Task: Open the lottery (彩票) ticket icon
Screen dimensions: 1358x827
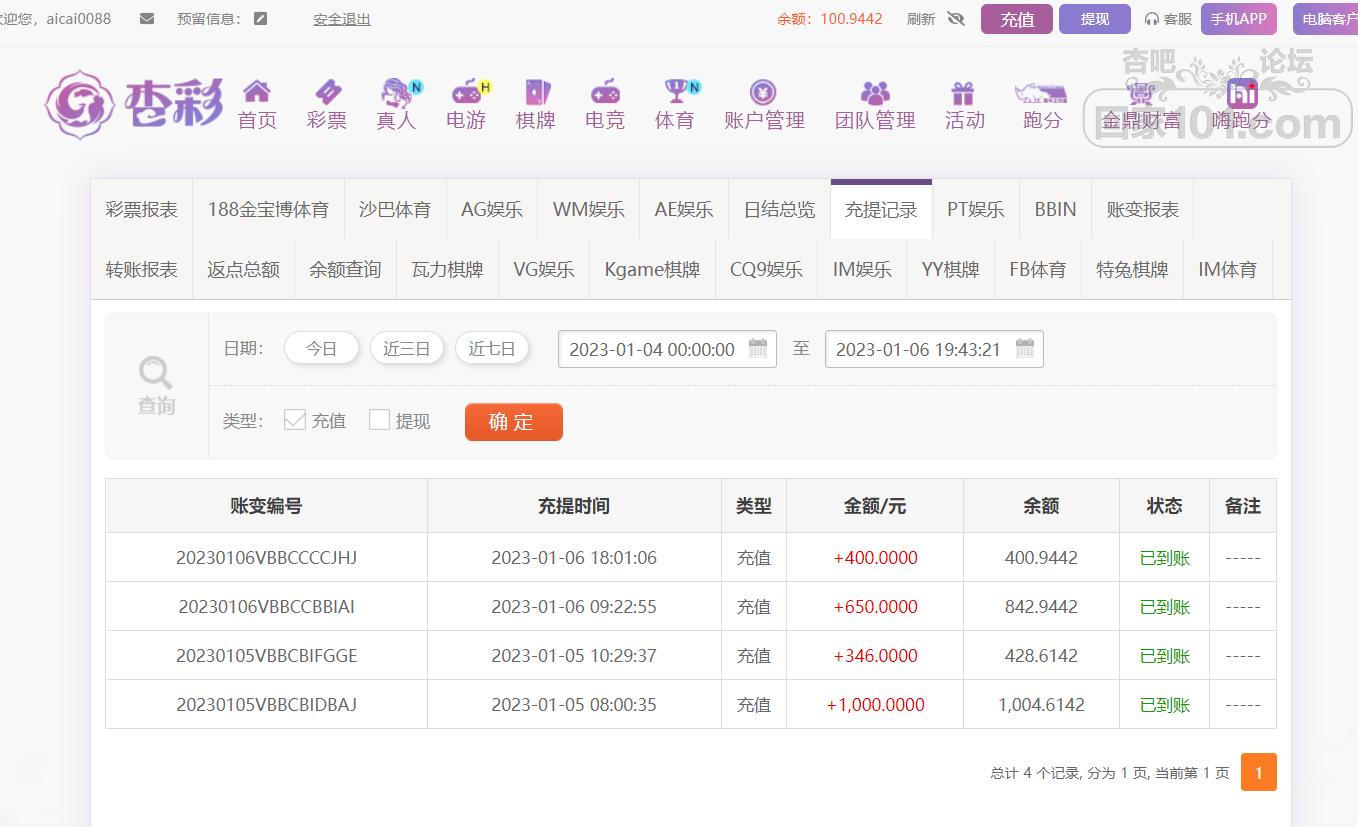Action: [x=327, y=92]
